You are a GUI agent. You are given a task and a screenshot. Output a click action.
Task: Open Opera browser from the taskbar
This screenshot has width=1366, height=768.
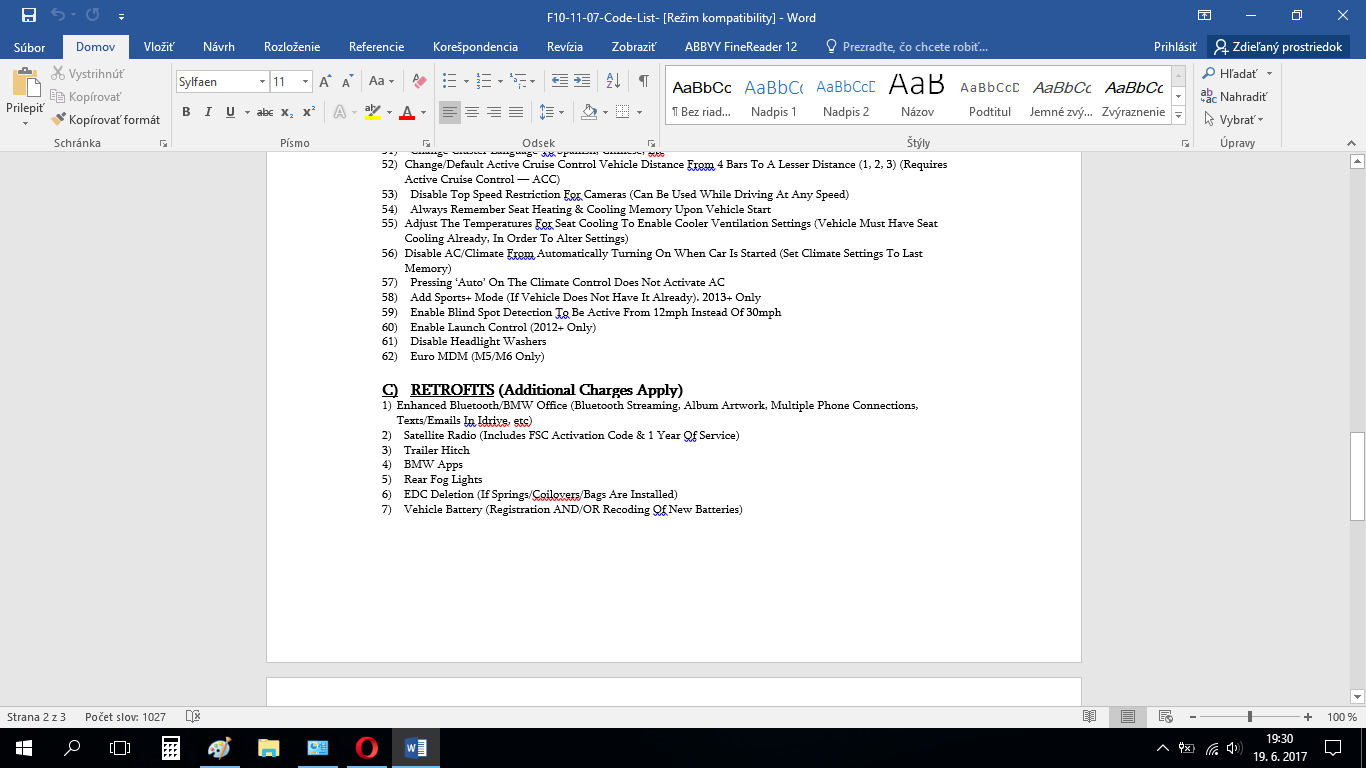click(x=367, y=747)
